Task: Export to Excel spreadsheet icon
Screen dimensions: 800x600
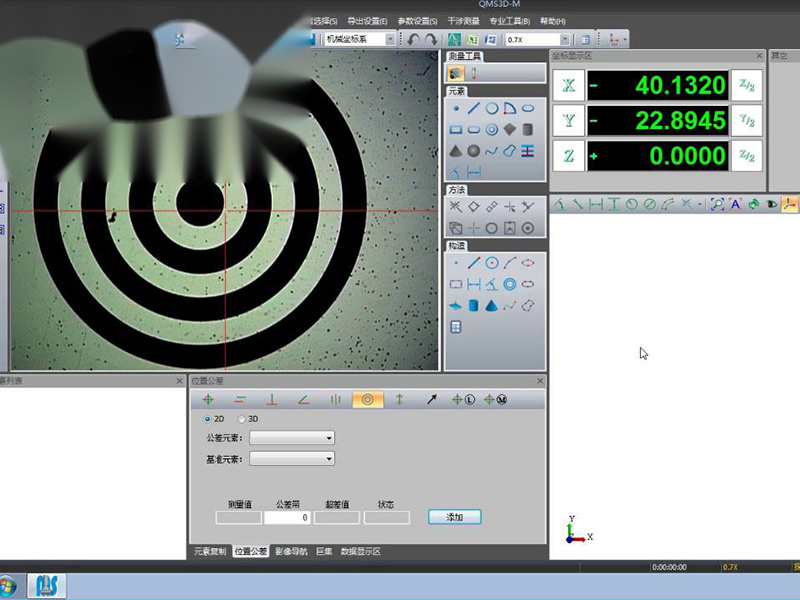Action: click(473, 39)
